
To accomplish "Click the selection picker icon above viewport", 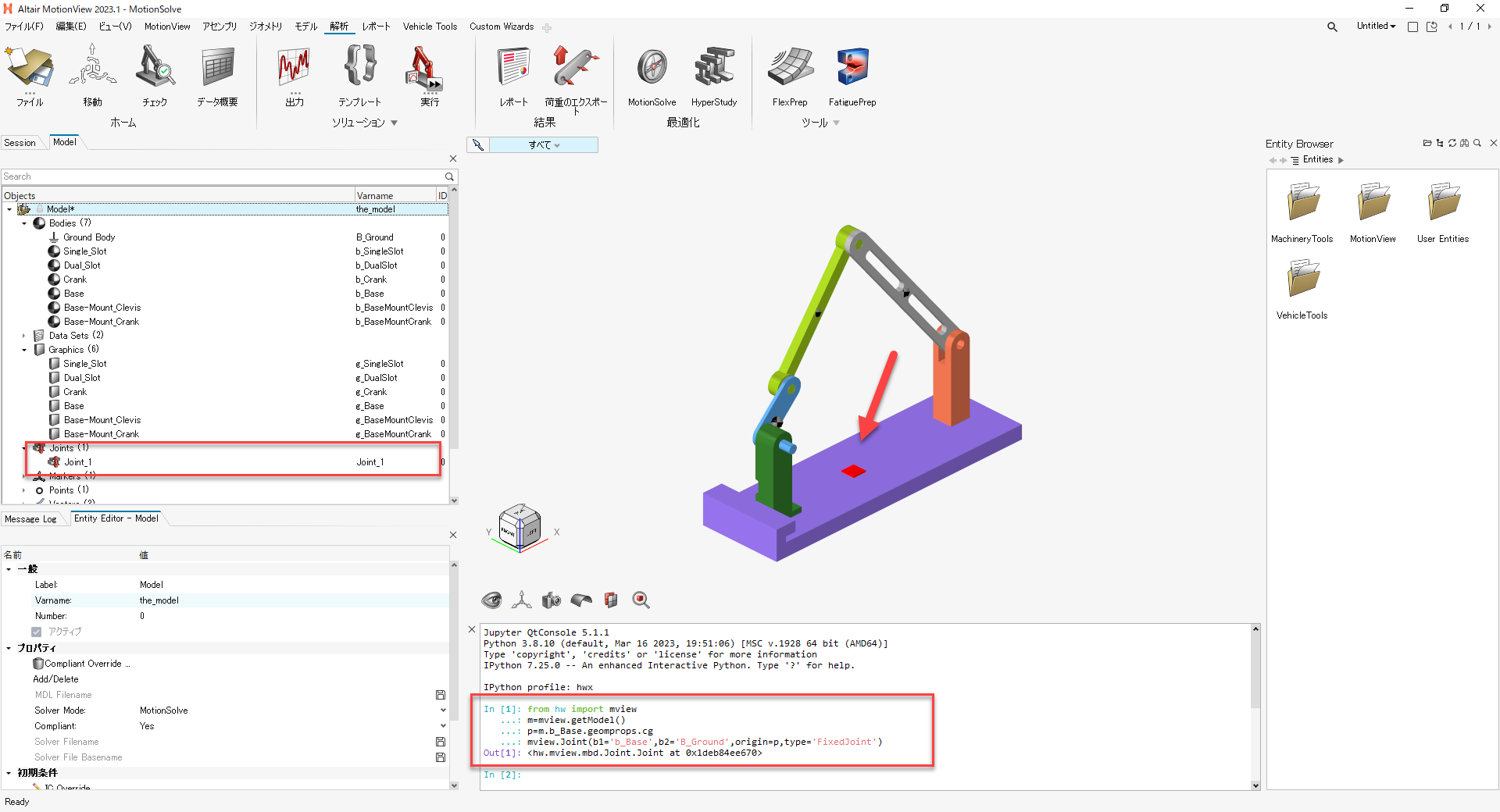I will coord(478,145).
